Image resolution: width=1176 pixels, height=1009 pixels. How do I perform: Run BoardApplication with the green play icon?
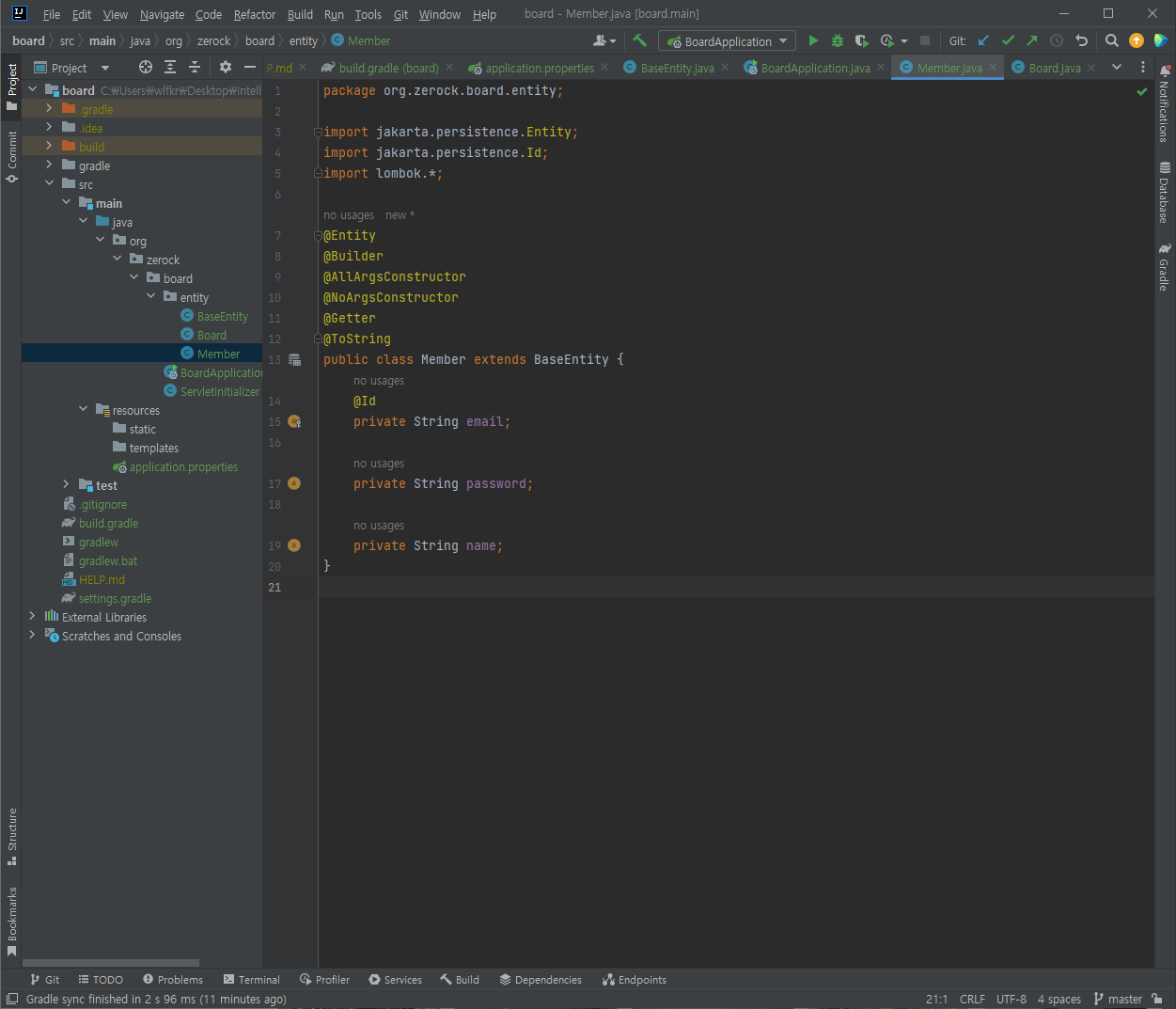pos(813,40)
